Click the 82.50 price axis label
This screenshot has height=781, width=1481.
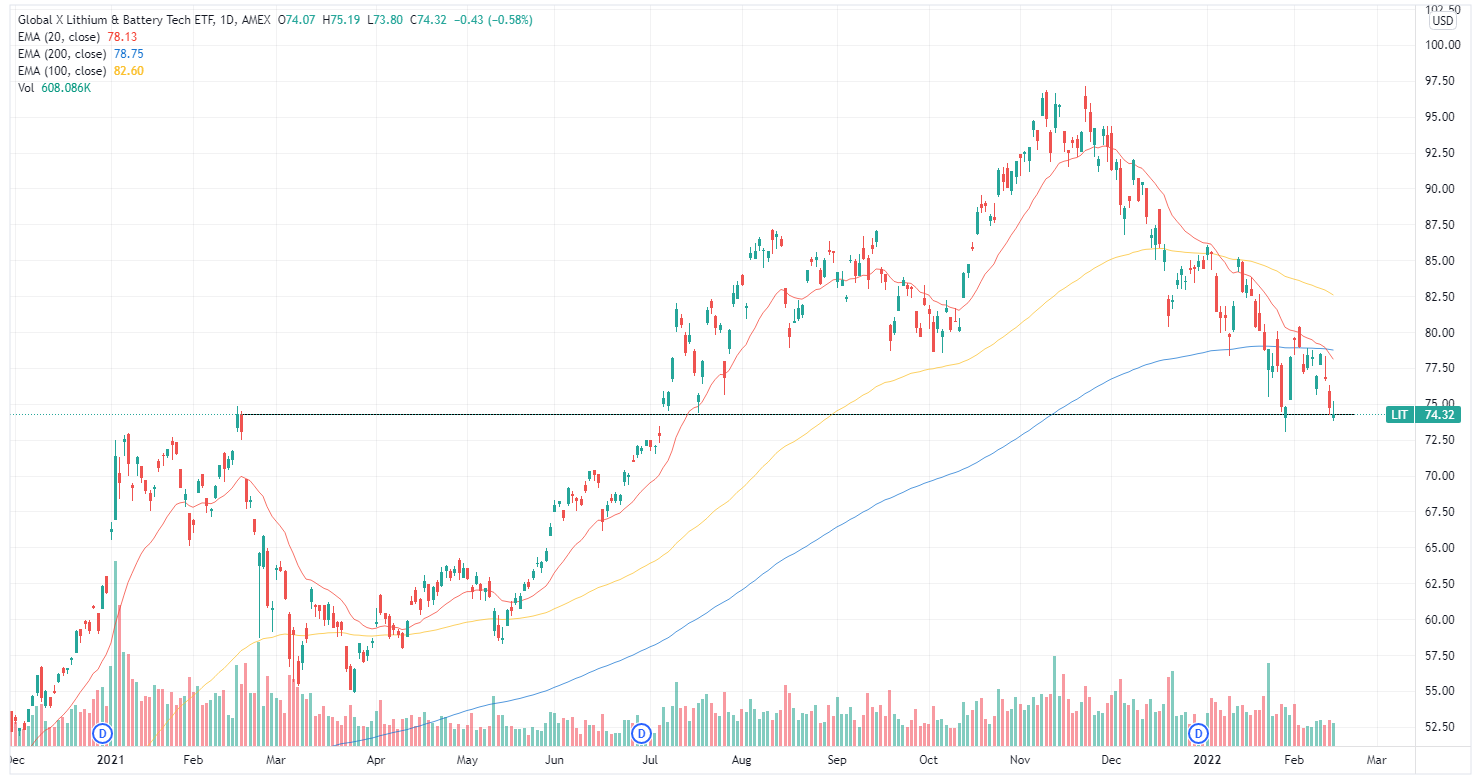pyautogui.click(x=1441, y=297)
